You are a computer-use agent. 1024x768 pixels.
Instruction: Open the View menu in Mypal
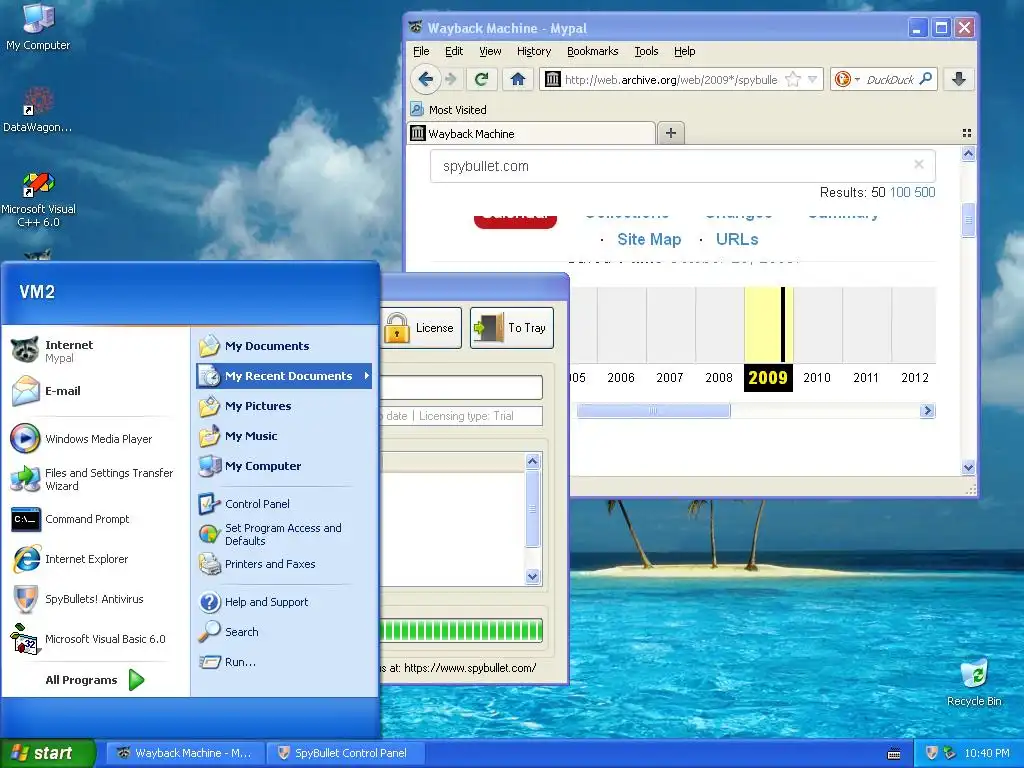point(490,51)
